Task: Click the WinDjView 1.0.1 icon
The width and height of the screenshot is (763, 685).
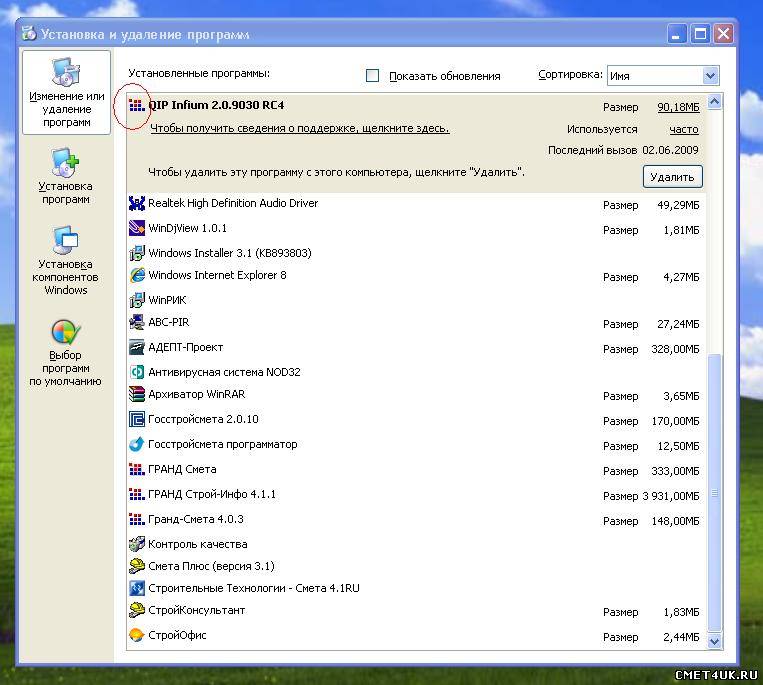Action: (x=137, y=229)
